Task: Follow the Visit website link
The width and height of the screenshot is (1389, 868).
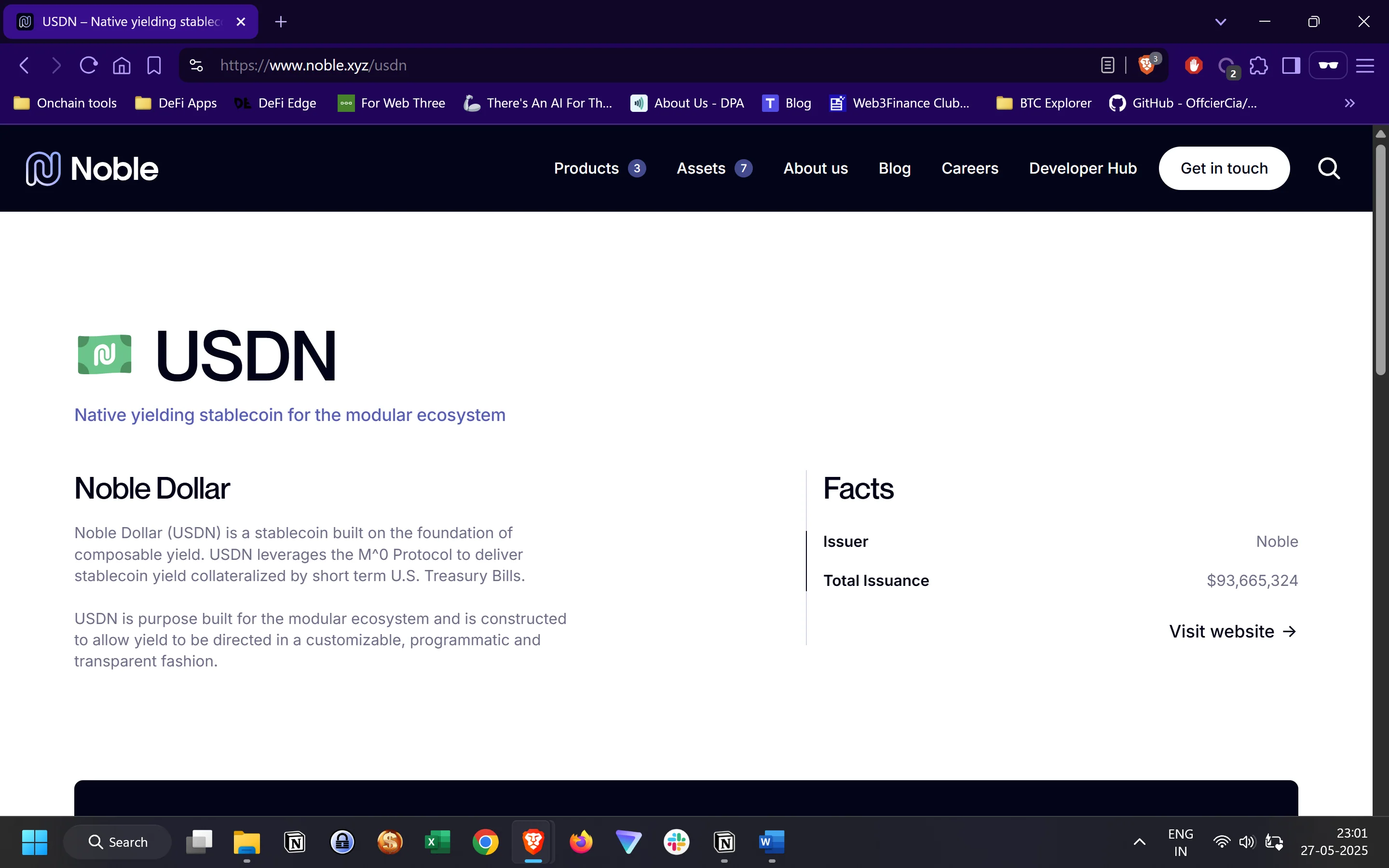Action: pos(1233,632)
